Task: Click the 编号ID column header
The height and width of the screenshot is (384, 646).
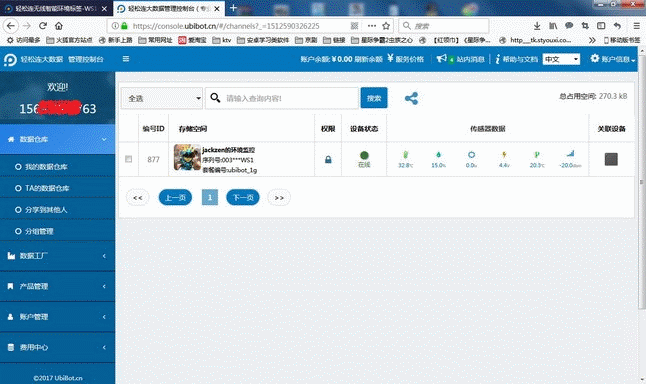Action: coord(153,129)
